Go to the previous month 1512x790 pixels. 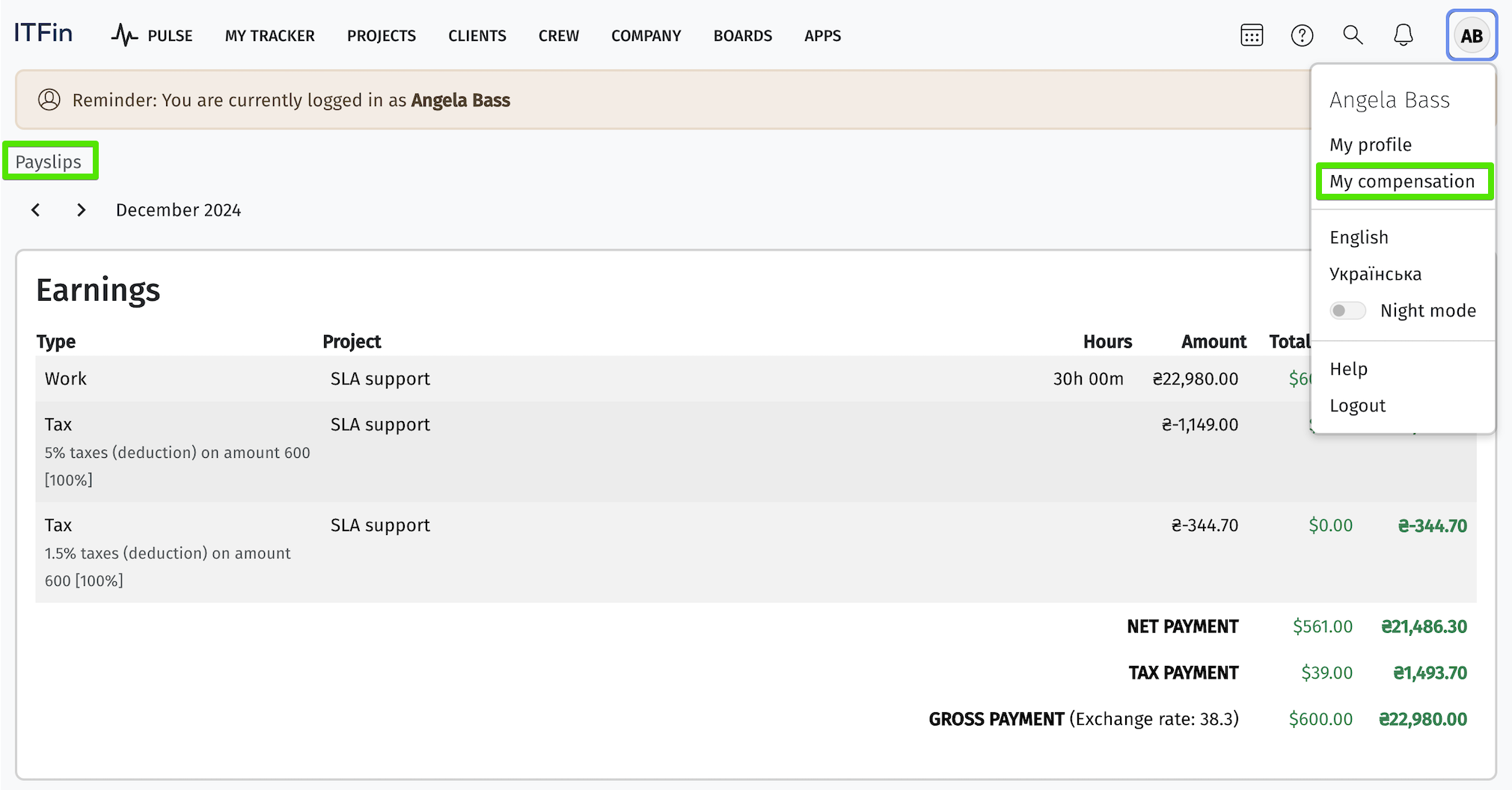[35, 210]
